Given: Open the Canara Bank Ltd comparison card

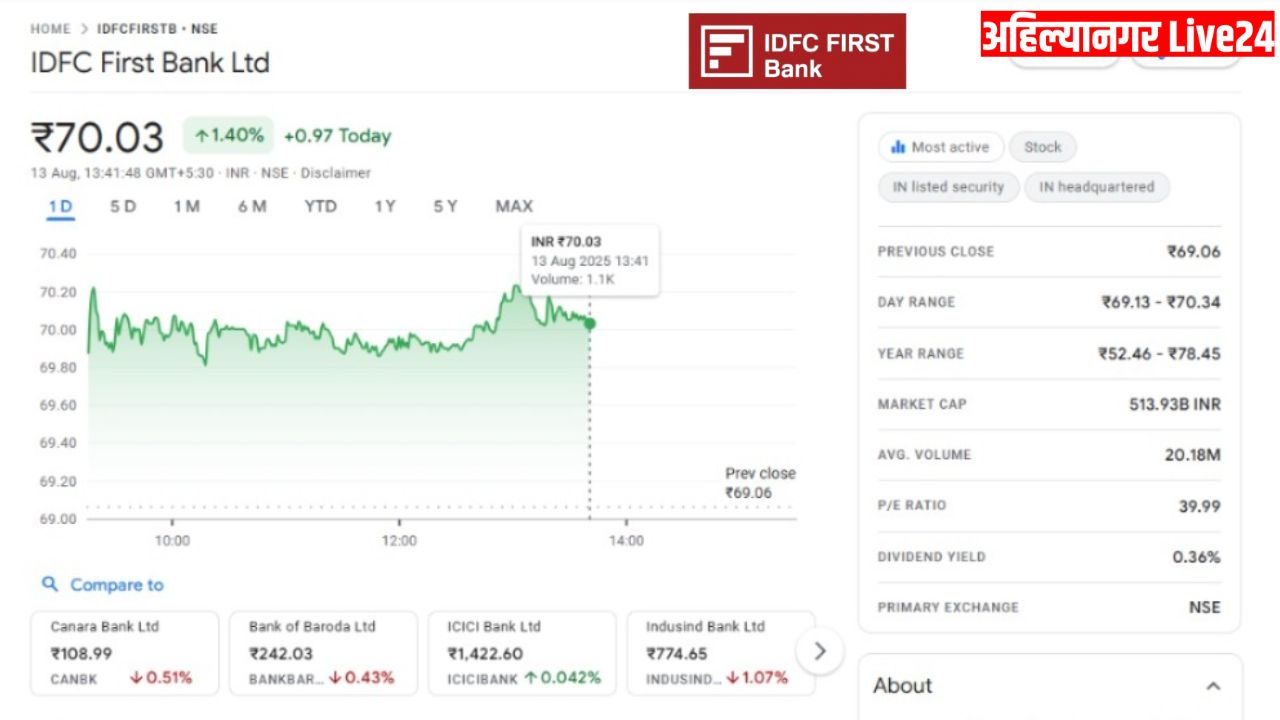Looking at the screenshot, I should coord(125,653).
